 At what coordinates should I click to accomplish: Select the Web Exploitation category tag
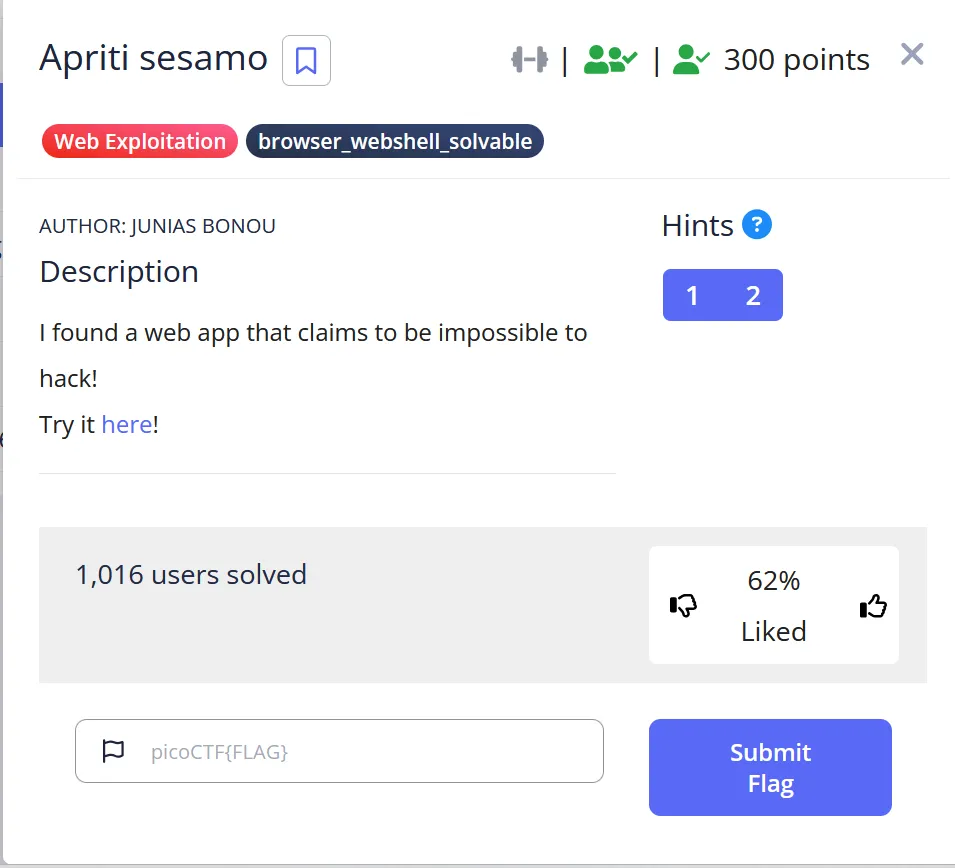coord(140,142)
